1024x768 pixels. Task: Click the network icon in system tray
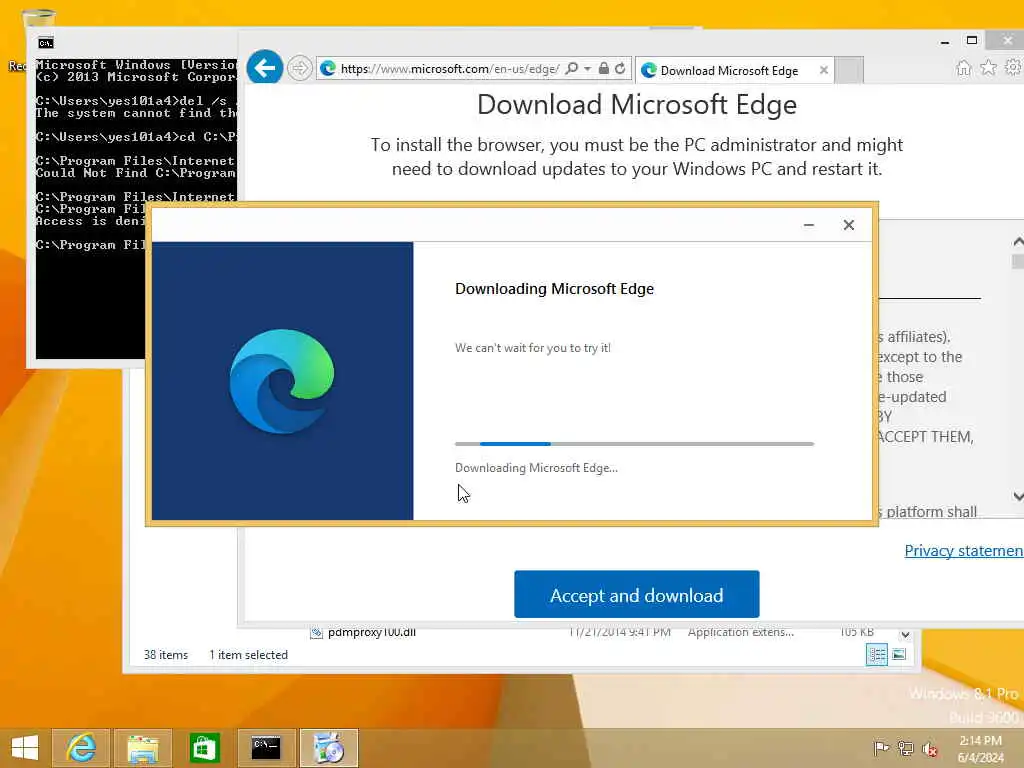pos(905,748)
